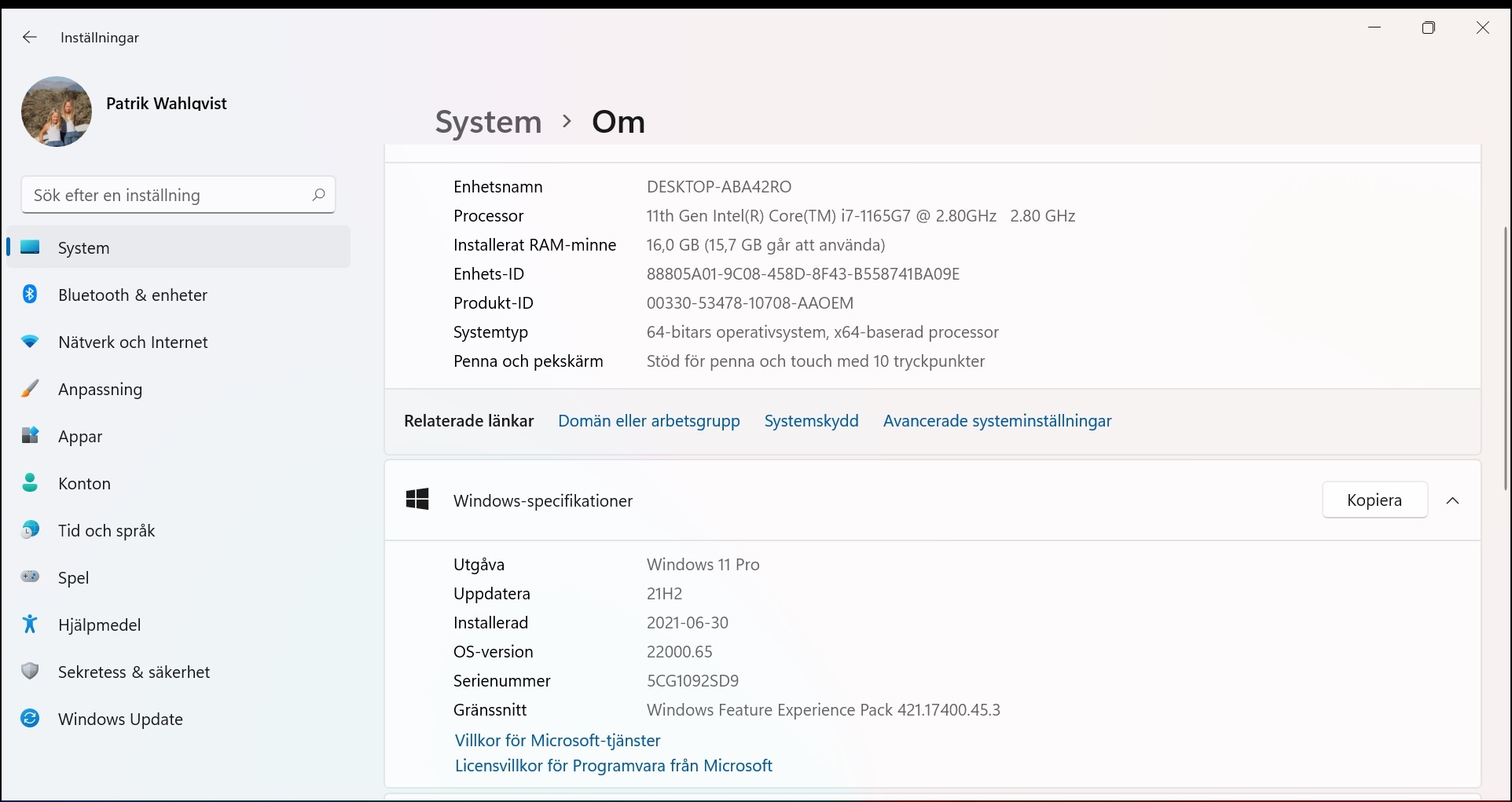Click Kopiera button for Windows specifications
This screenshot has height=802, width=1512.
click(x=1374, y=500)
